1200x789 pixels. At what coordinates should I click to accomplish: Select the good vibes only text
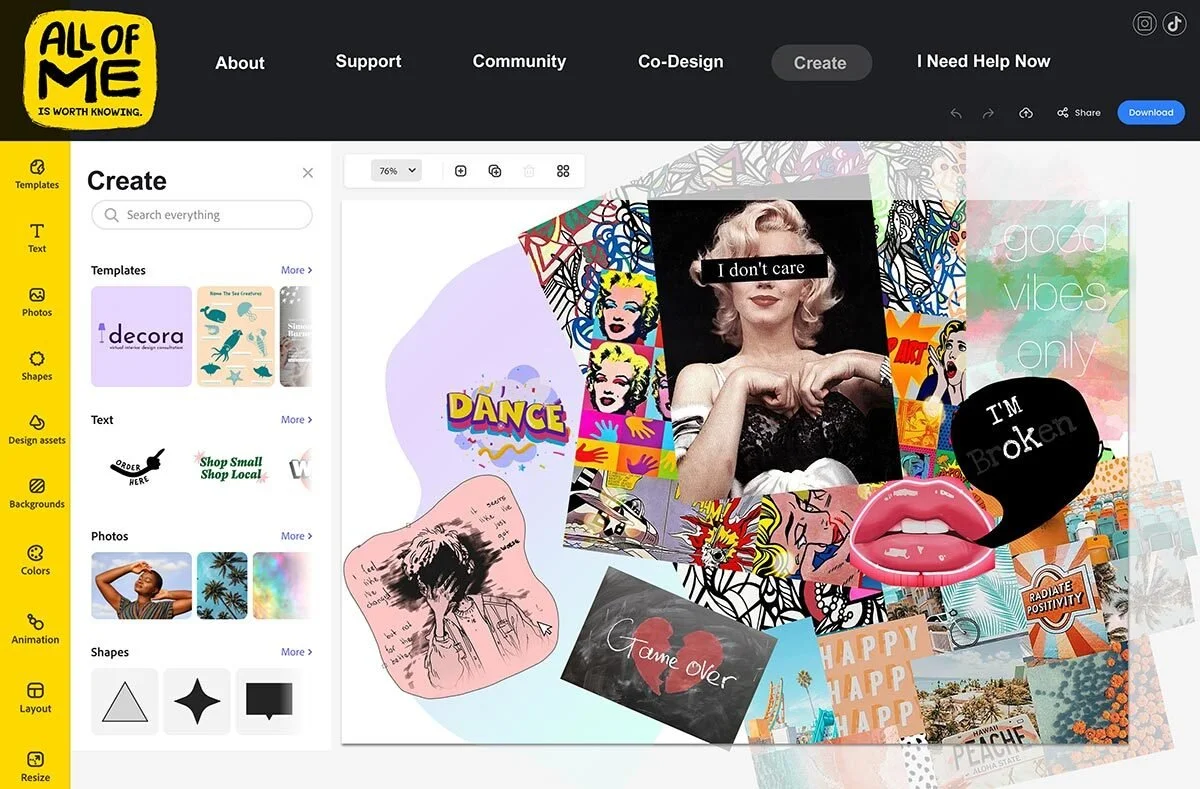[x=1055, y=294]
